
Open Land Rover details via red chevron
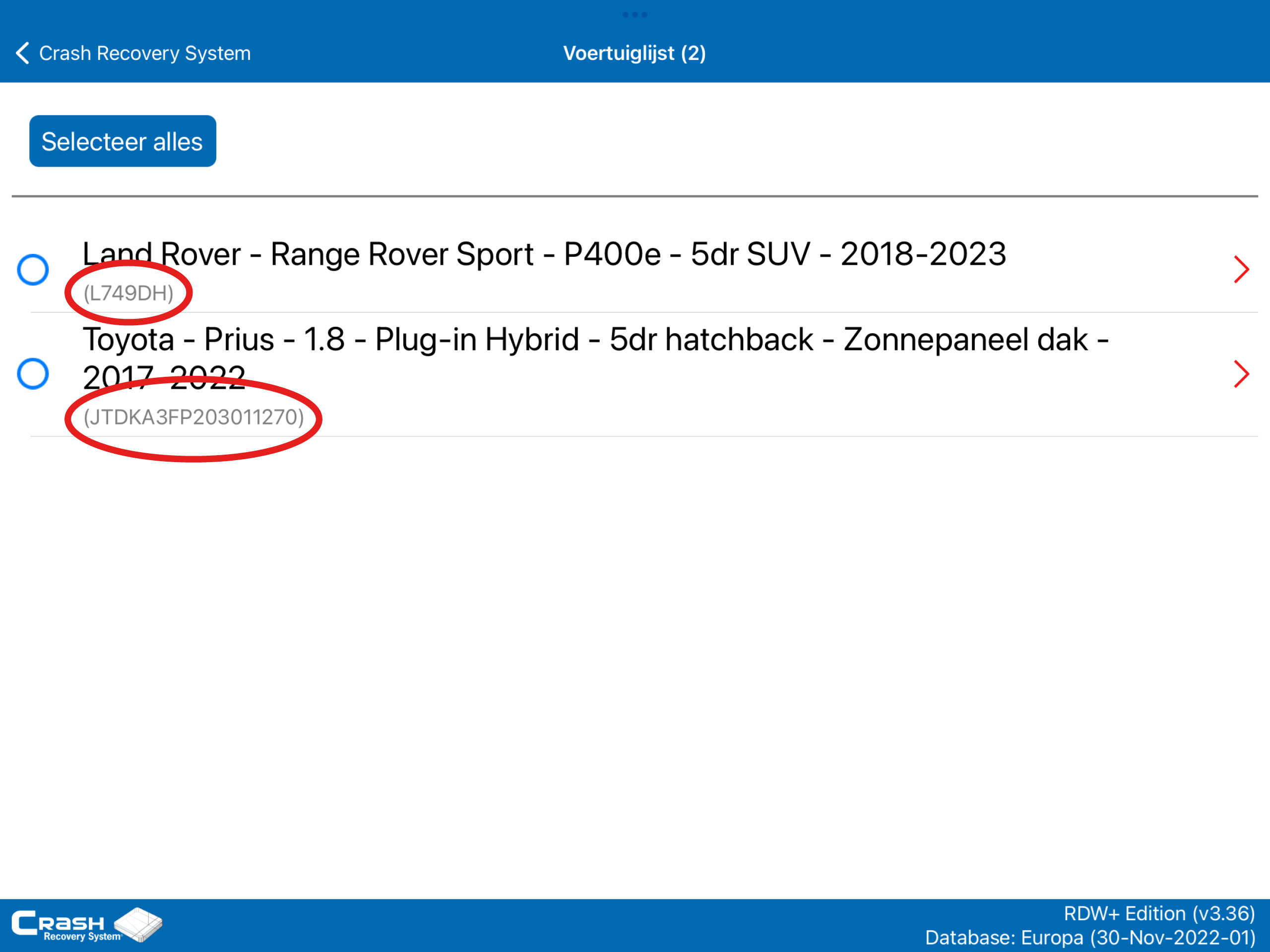pos(1241,269)
